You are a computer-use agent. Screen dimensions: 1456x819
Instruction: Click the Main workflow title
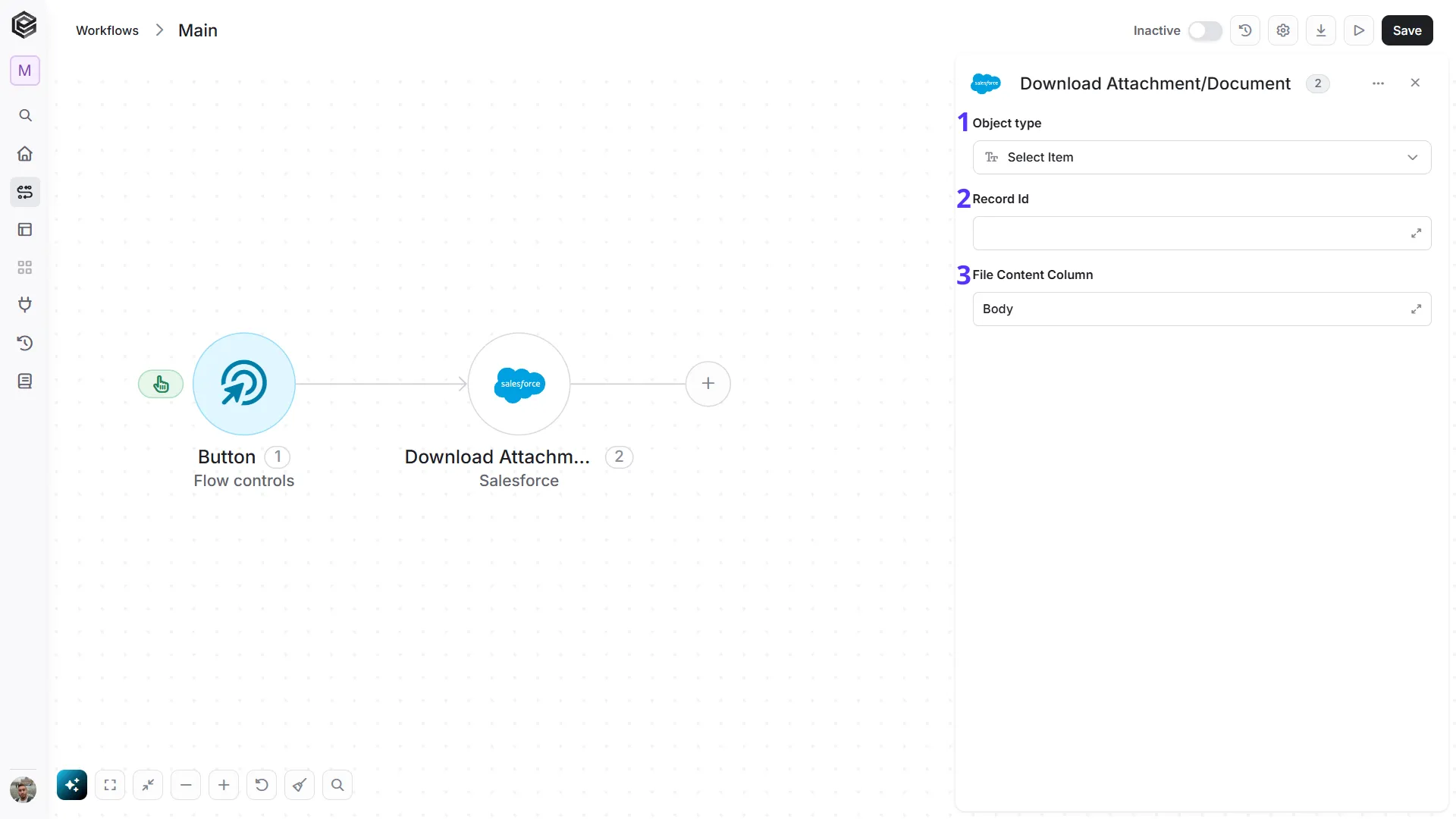[198, 30]
